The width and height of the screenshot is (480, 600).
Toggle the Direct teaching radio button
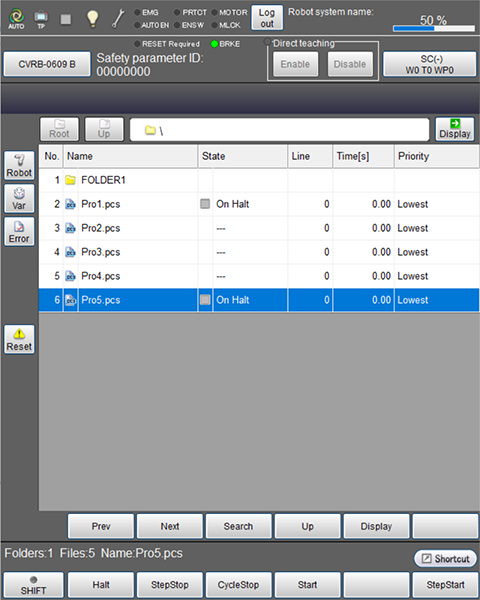[267, 42]
